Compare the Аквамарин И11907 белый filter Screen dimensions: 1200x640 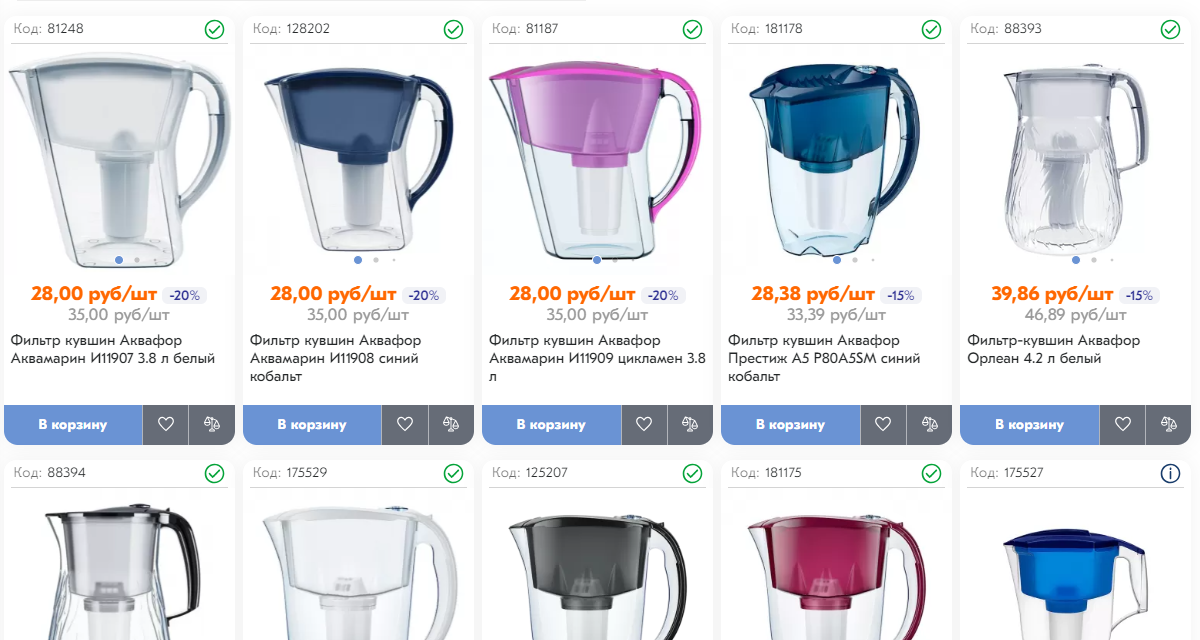point(211,424)
